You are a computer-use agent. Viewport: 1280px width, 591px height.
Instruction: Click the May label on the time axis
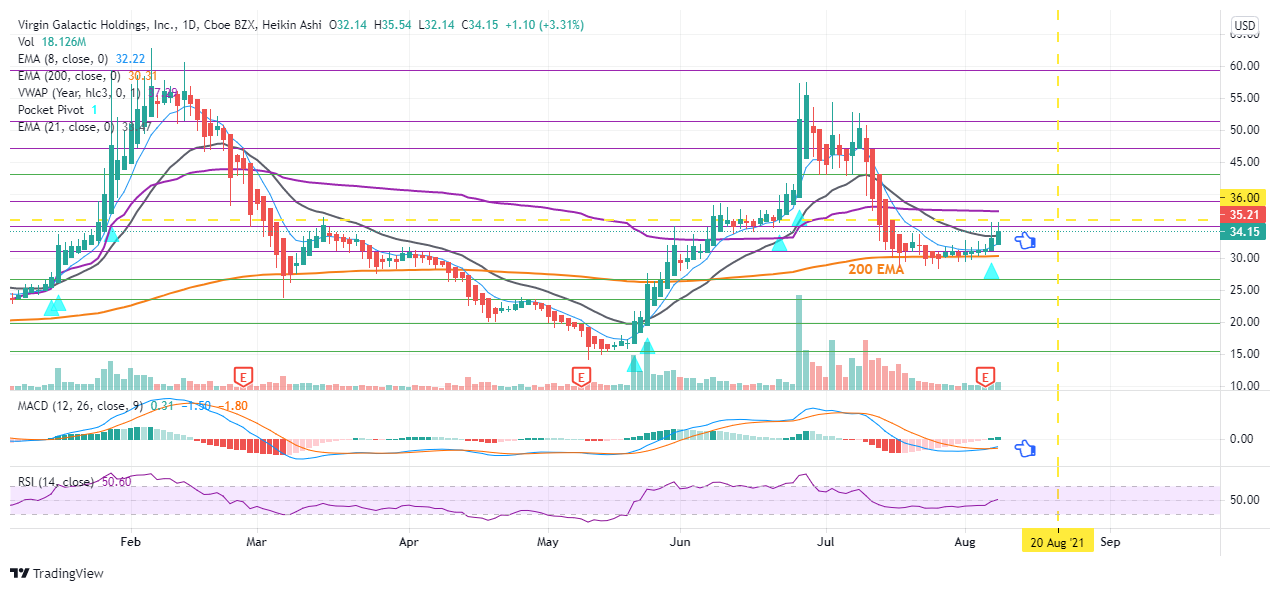[547, 542]
